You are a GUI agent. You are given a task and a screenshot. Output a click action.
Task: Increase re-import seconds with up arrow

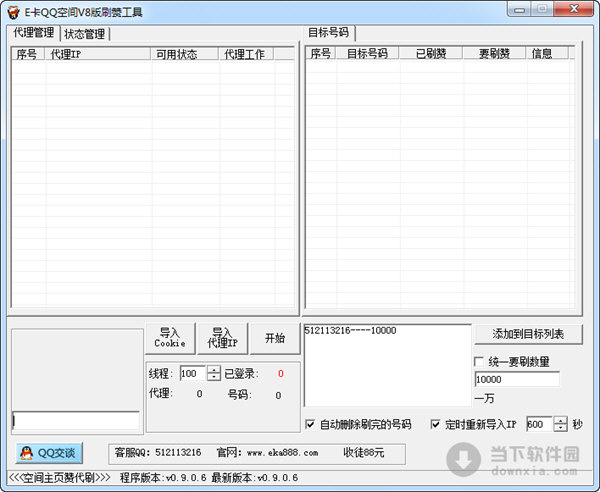(x=561, y=420)
